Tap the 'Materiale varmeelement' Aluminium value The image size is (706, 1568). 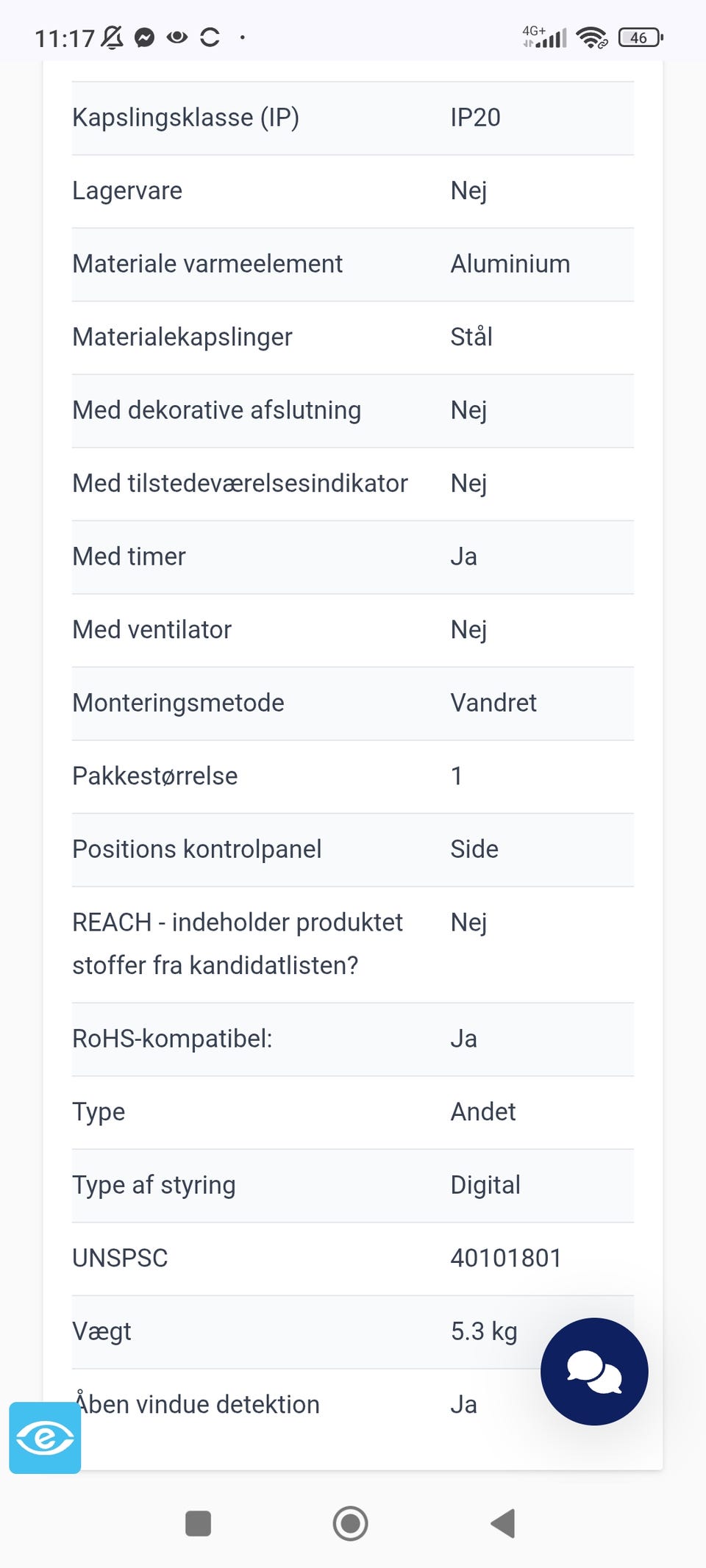(x=510, y=264)
